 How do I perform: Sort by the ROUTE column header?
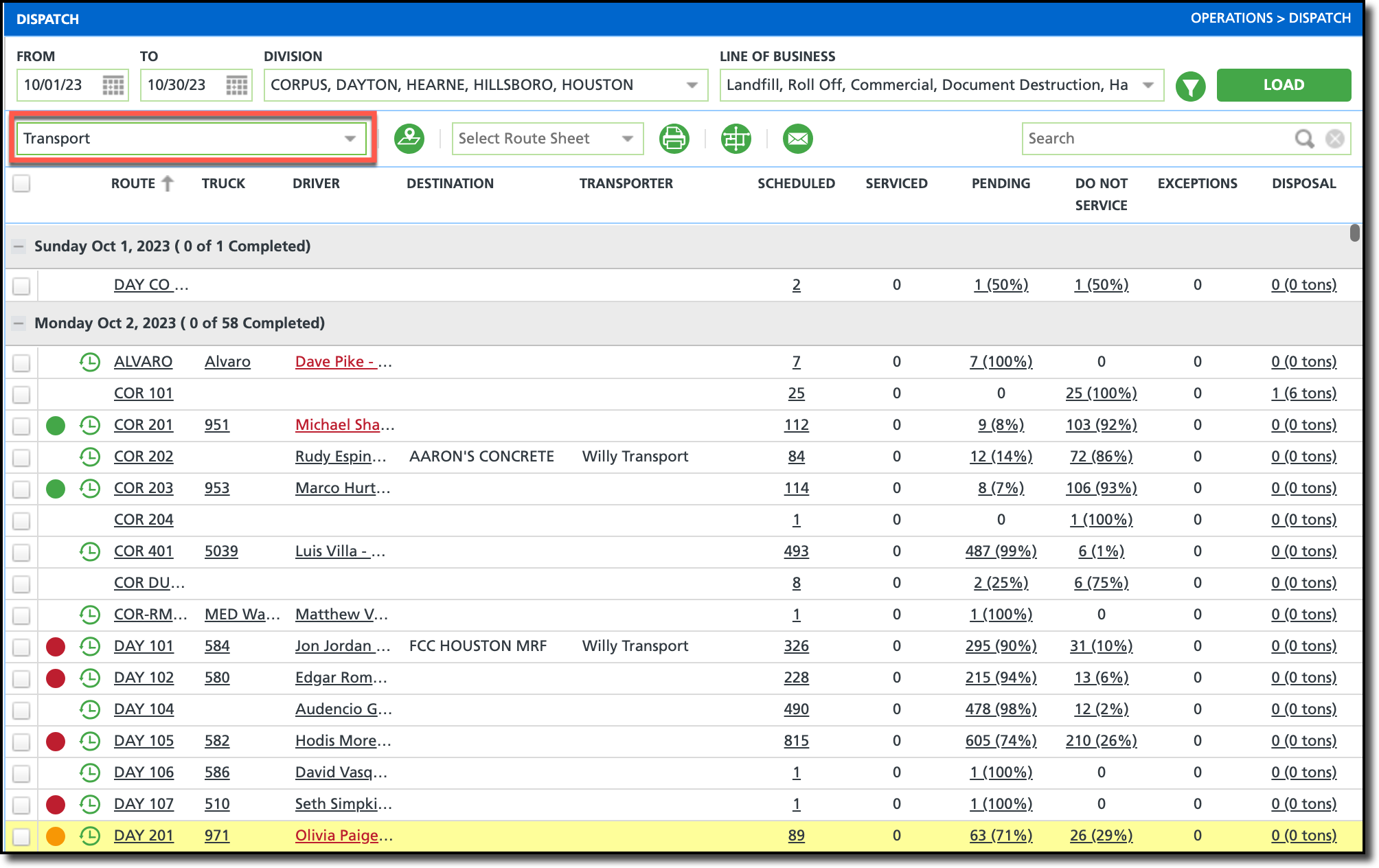[134, 183]
